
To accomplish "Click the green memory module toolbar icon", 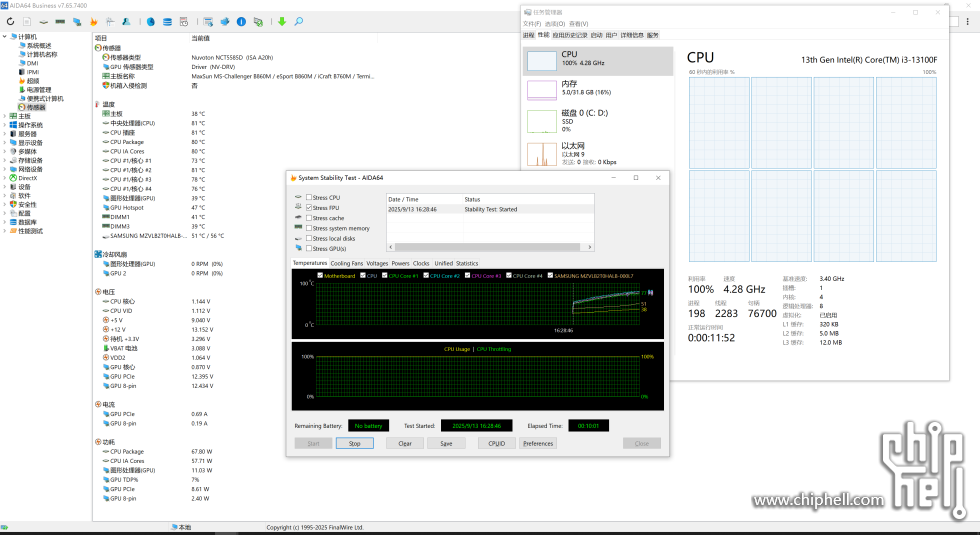I will click(60, 21).
